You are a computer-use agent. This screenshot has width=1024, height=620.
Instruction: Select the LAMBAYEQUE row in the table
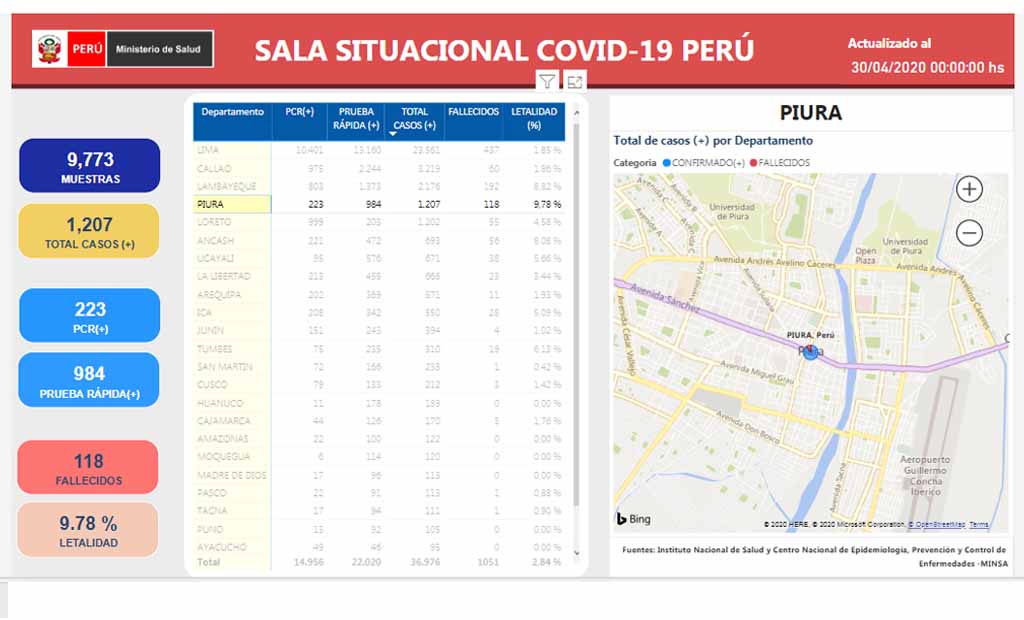(x=379, y=186)
